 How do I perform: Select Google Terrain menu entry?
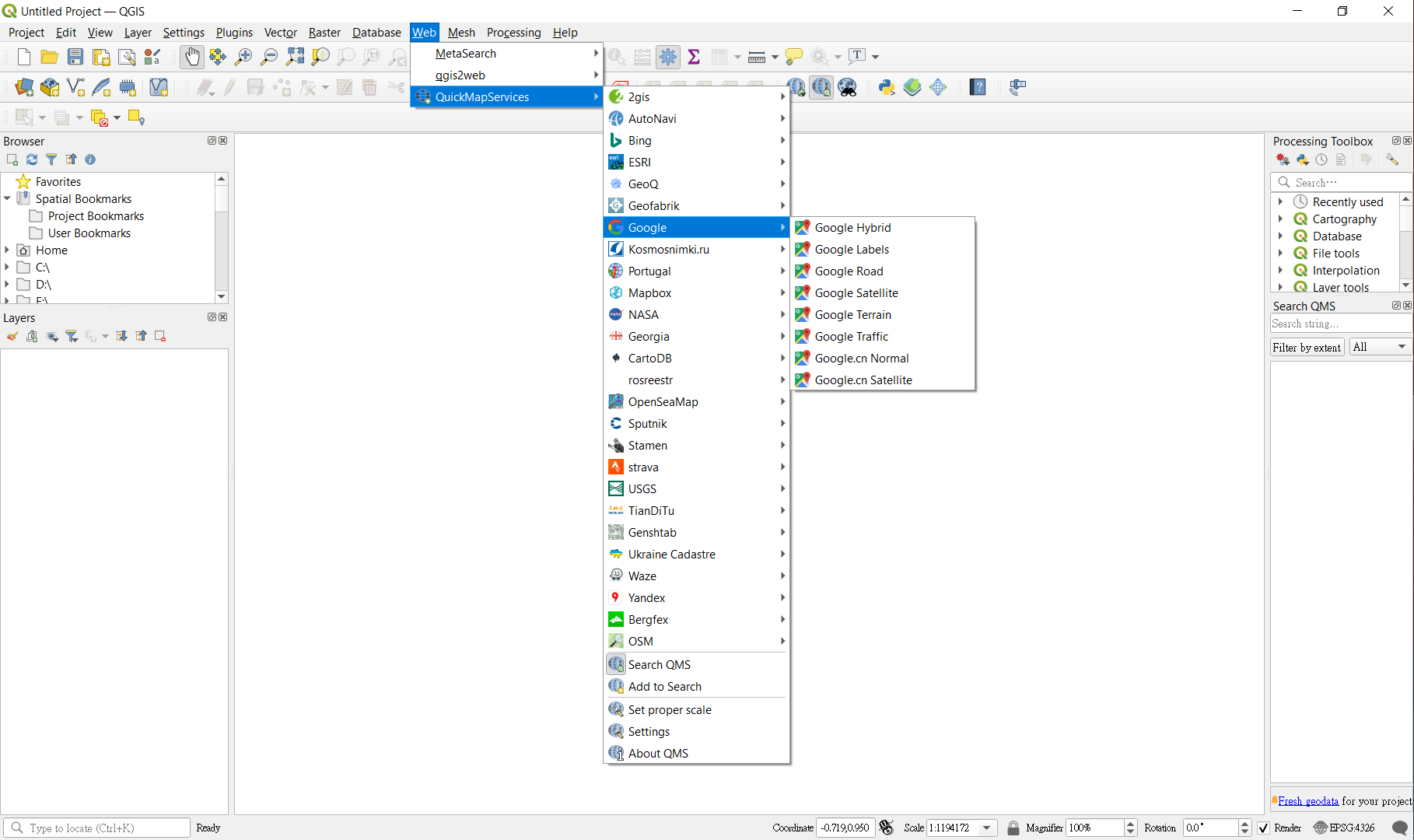pos(883,315)
